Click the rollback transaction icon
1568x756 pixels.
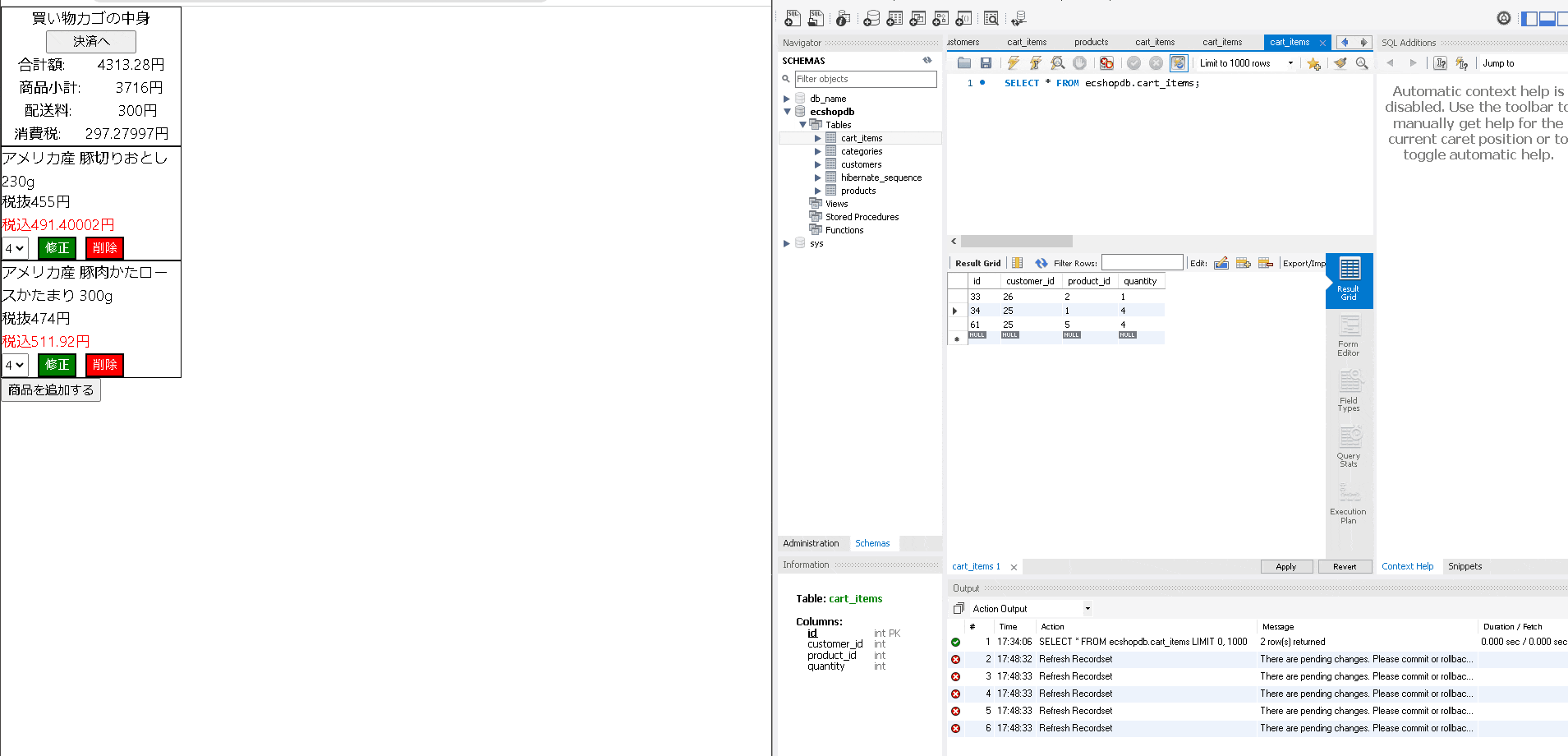pos(1156,63)
